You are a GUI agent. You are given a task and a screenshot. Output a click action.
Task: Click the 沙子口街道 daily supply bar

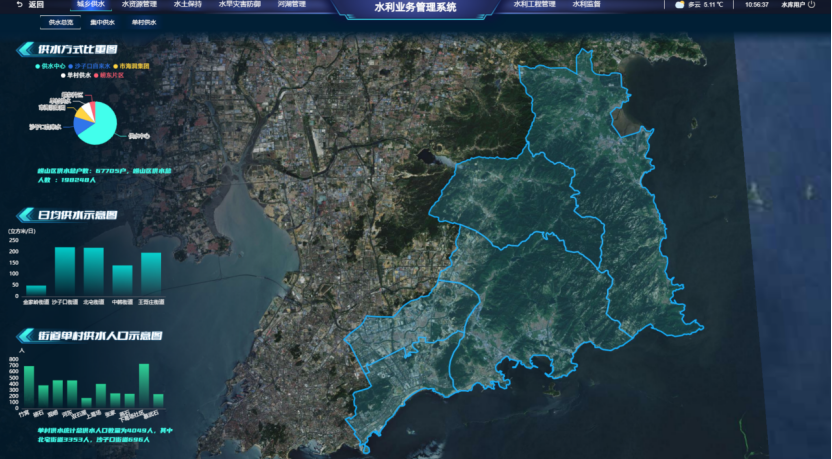click(x=65, y=271)
